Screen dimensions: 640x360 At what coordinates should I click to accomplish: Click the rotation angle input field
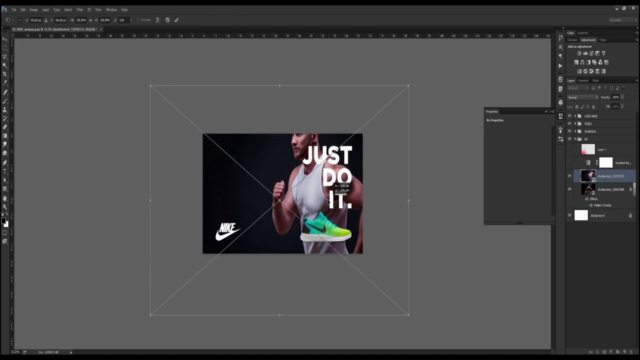(x=123, y=20)
